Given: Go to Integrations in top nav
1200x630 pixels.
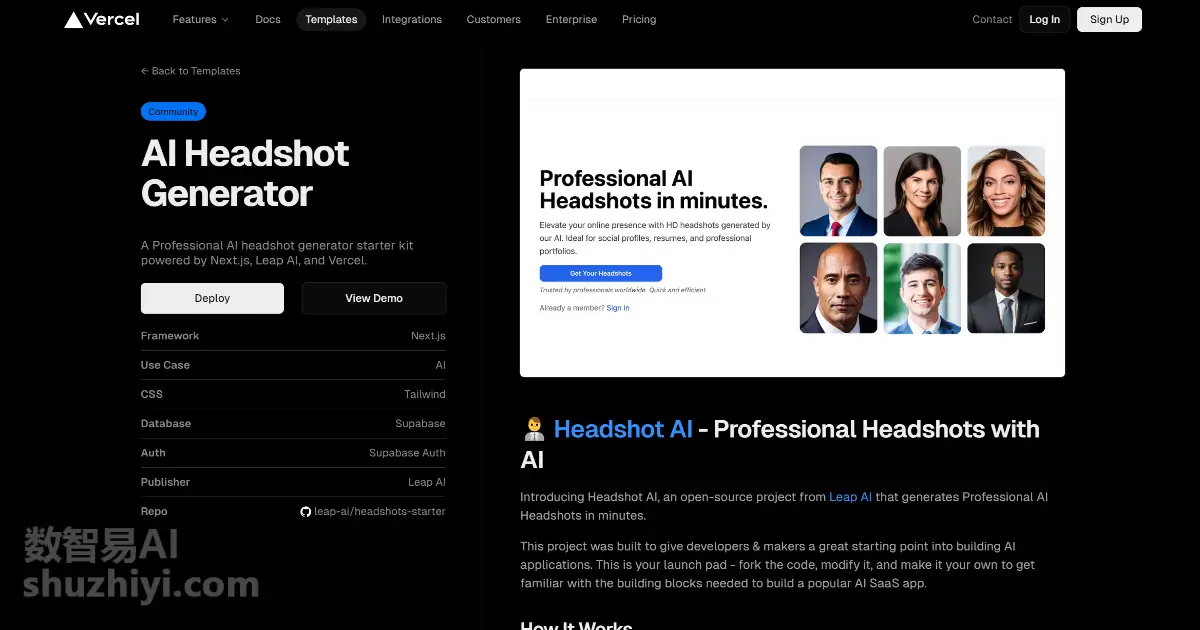Looking at the screenshot, I should coord(412,19).
